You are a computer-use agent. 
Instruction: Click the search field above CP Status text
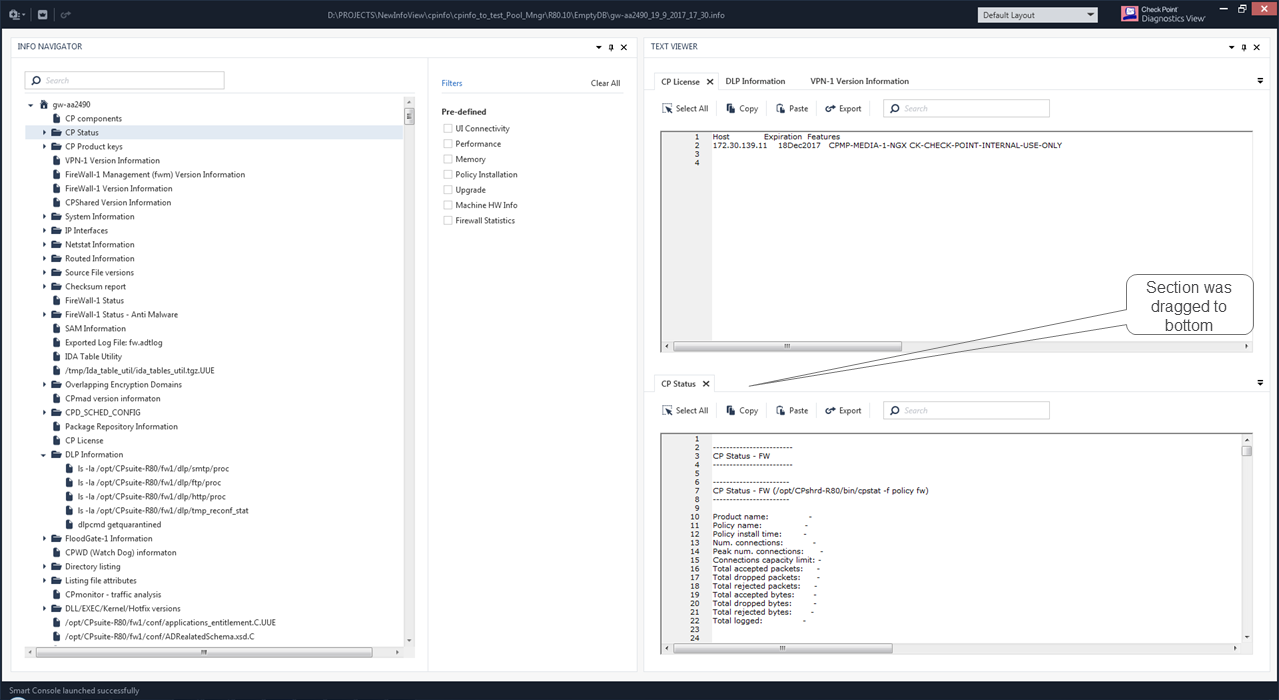click(x=966, y=410)
